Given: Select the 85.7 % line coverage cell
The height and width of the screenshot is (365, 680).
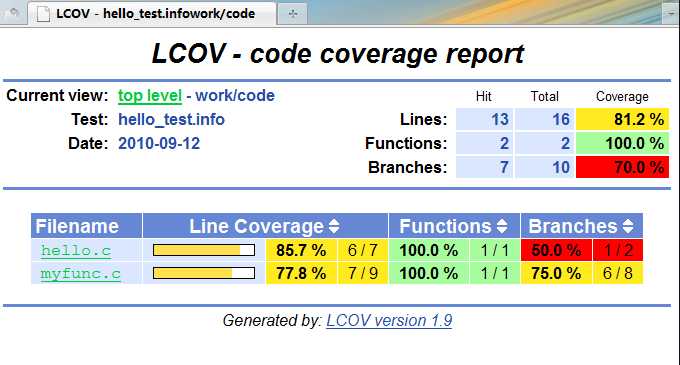Looking at the screenshot, I should (x=301, y=250).
